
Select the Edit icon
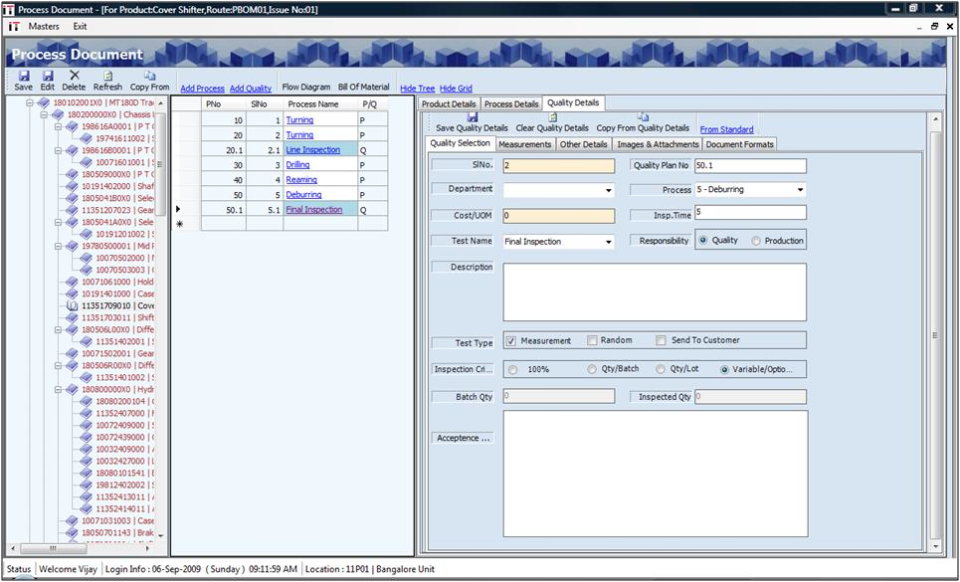pos(47,77)
